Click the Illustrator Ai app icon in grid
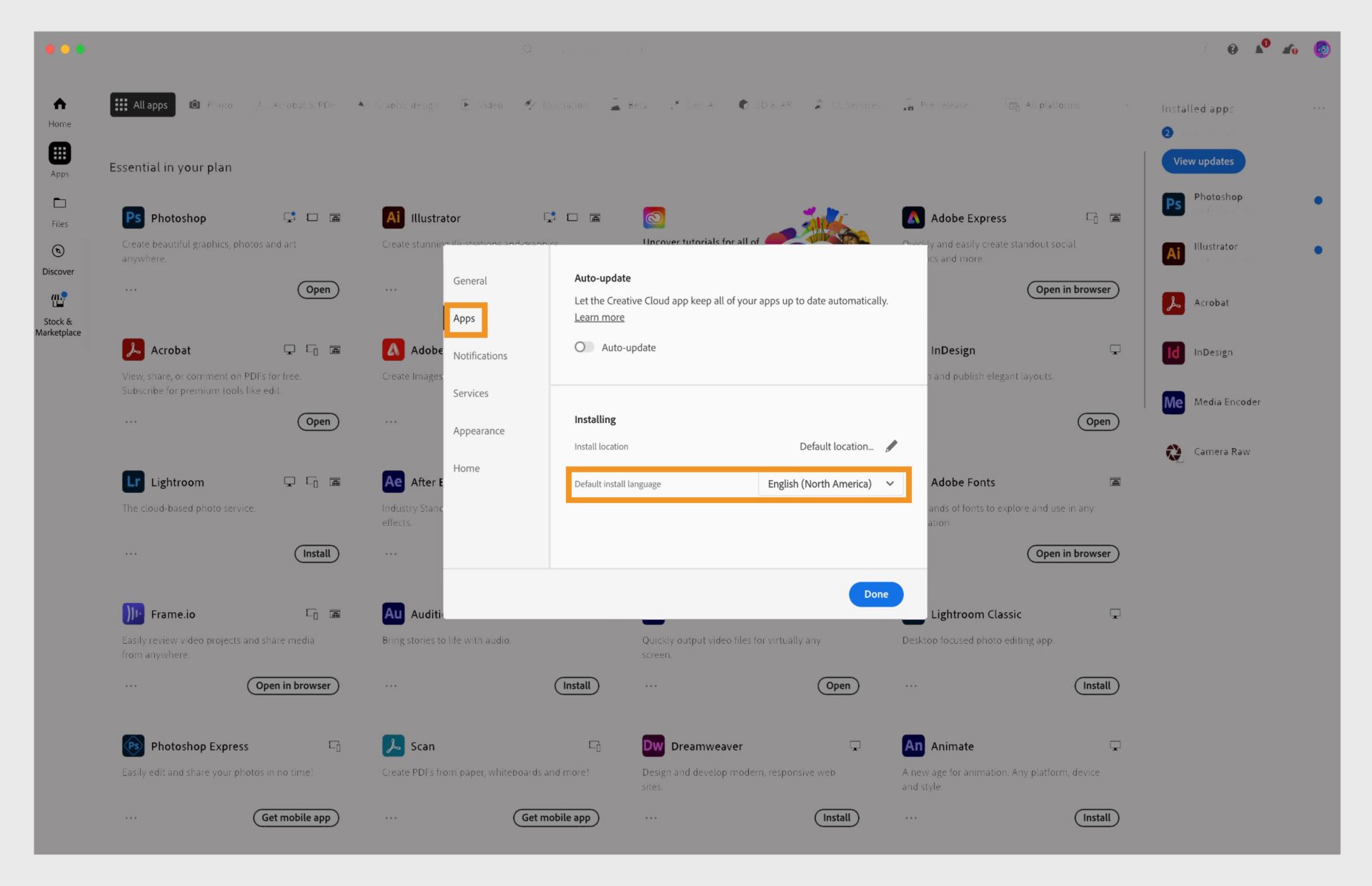The height and width of the screenshot is (886, 1372). pyautogui.click(x=394, y=218)
